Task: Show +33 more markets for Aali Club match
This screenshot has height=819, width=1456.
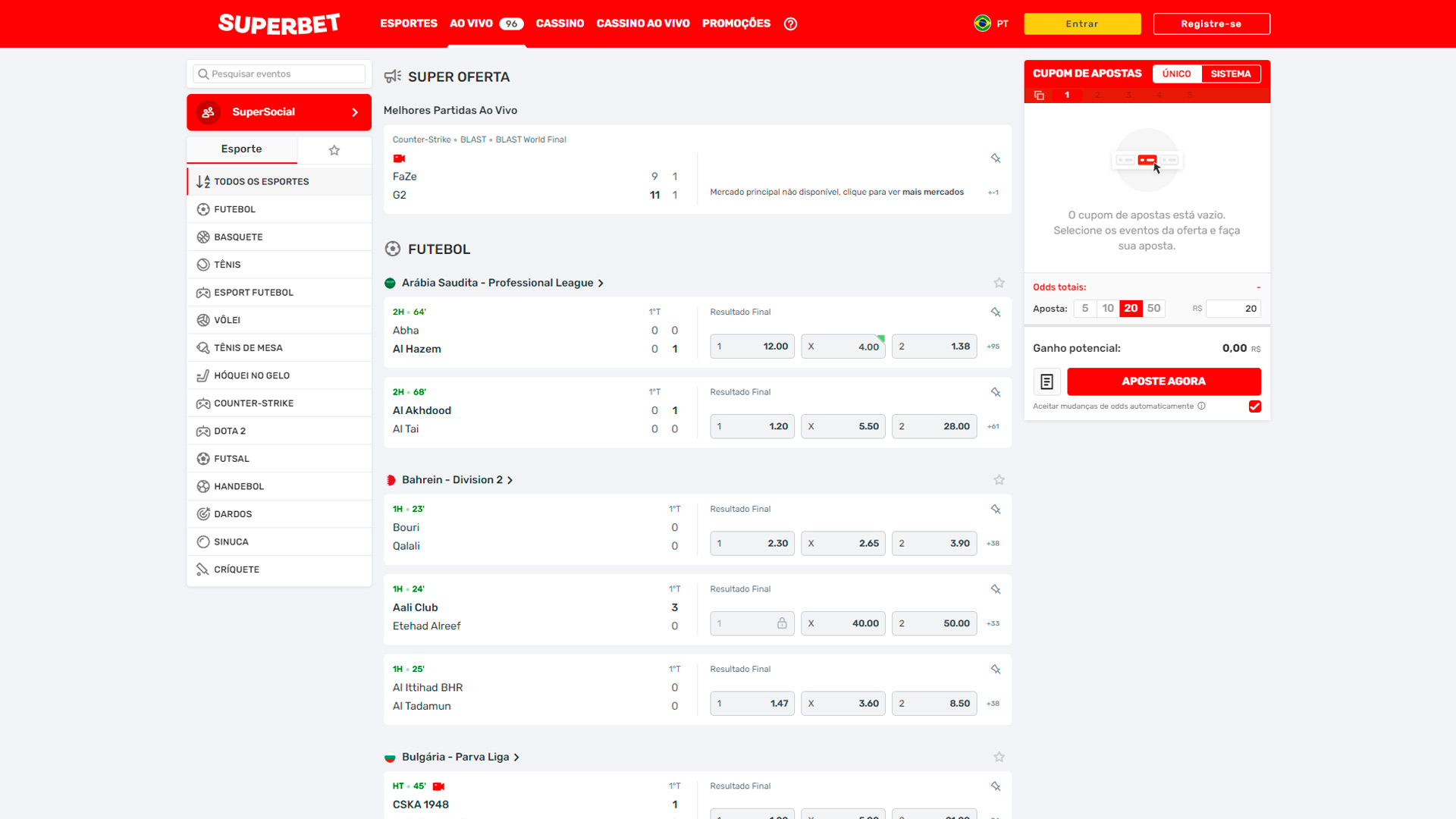Action: tap(993, 623)
